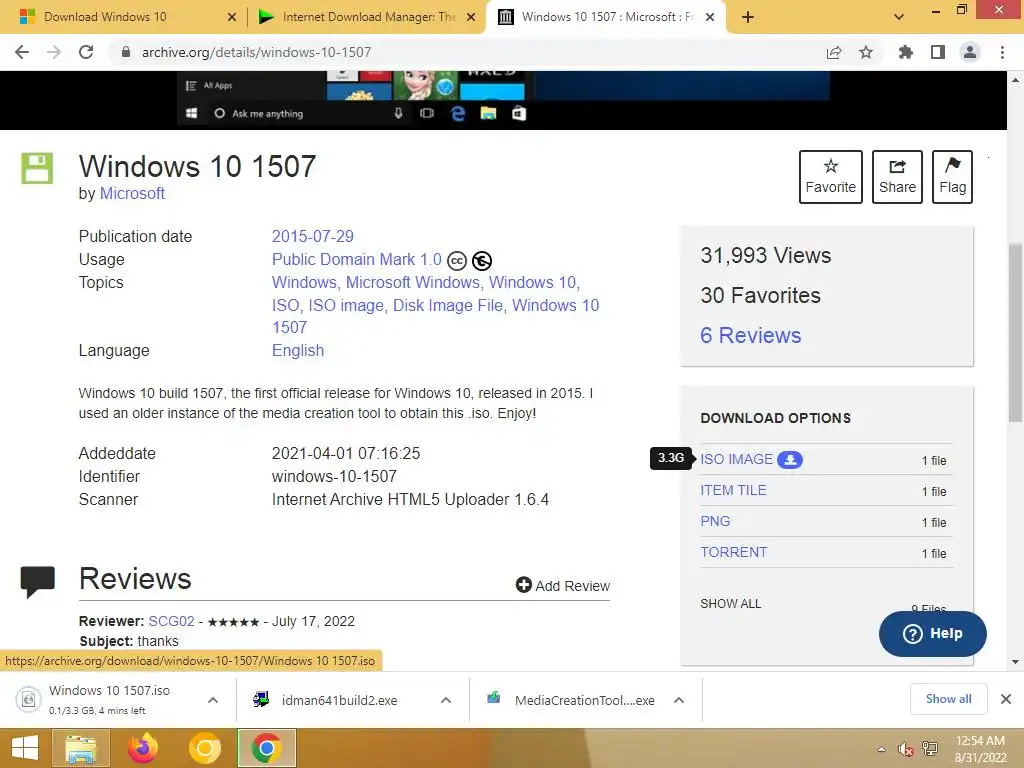1024x768 pixels.
Task: Click the Windows 10 screenshot preview image
Action: (x=503, y=101)
